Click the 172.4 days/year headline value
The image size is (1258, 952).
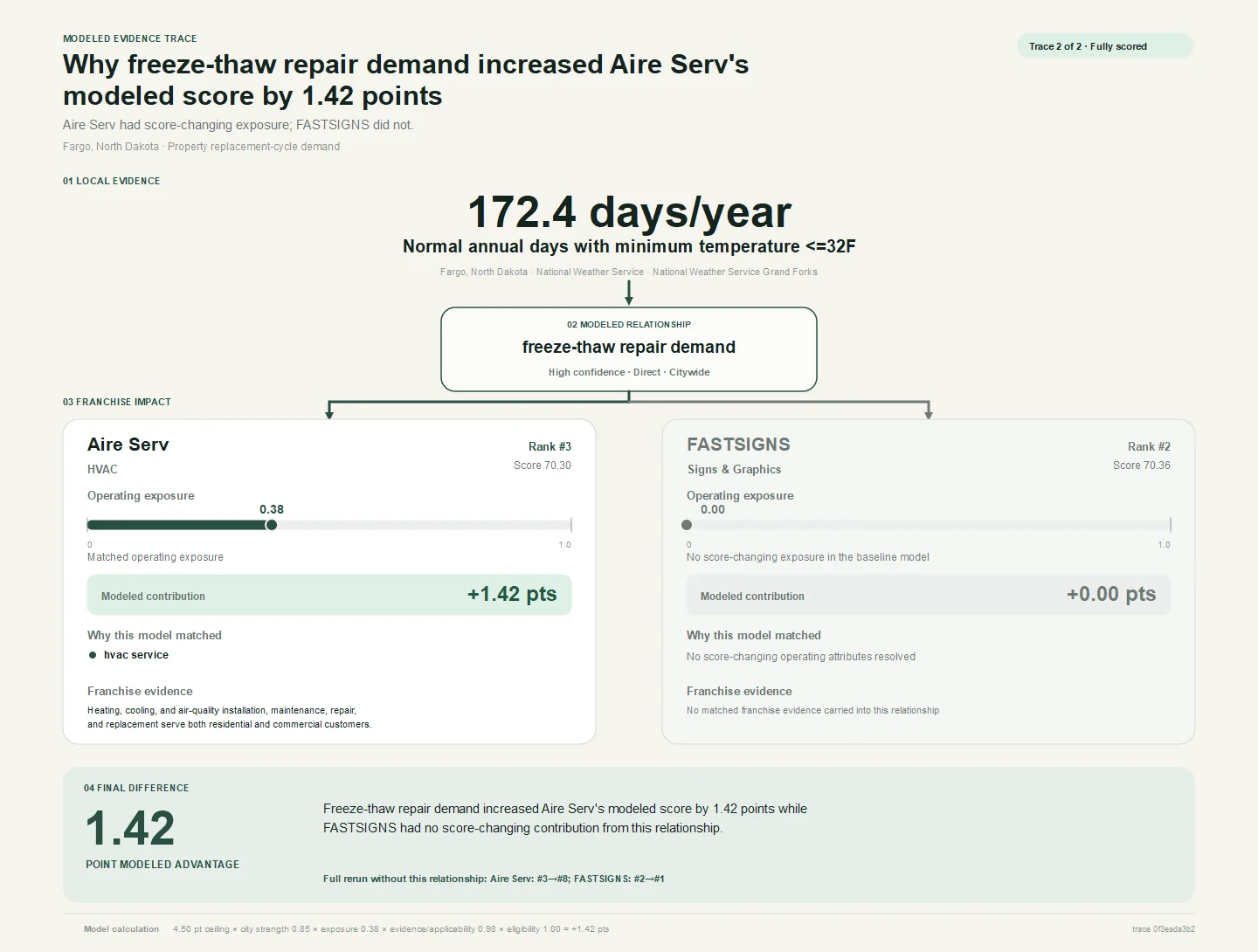(x=629, y=212)
